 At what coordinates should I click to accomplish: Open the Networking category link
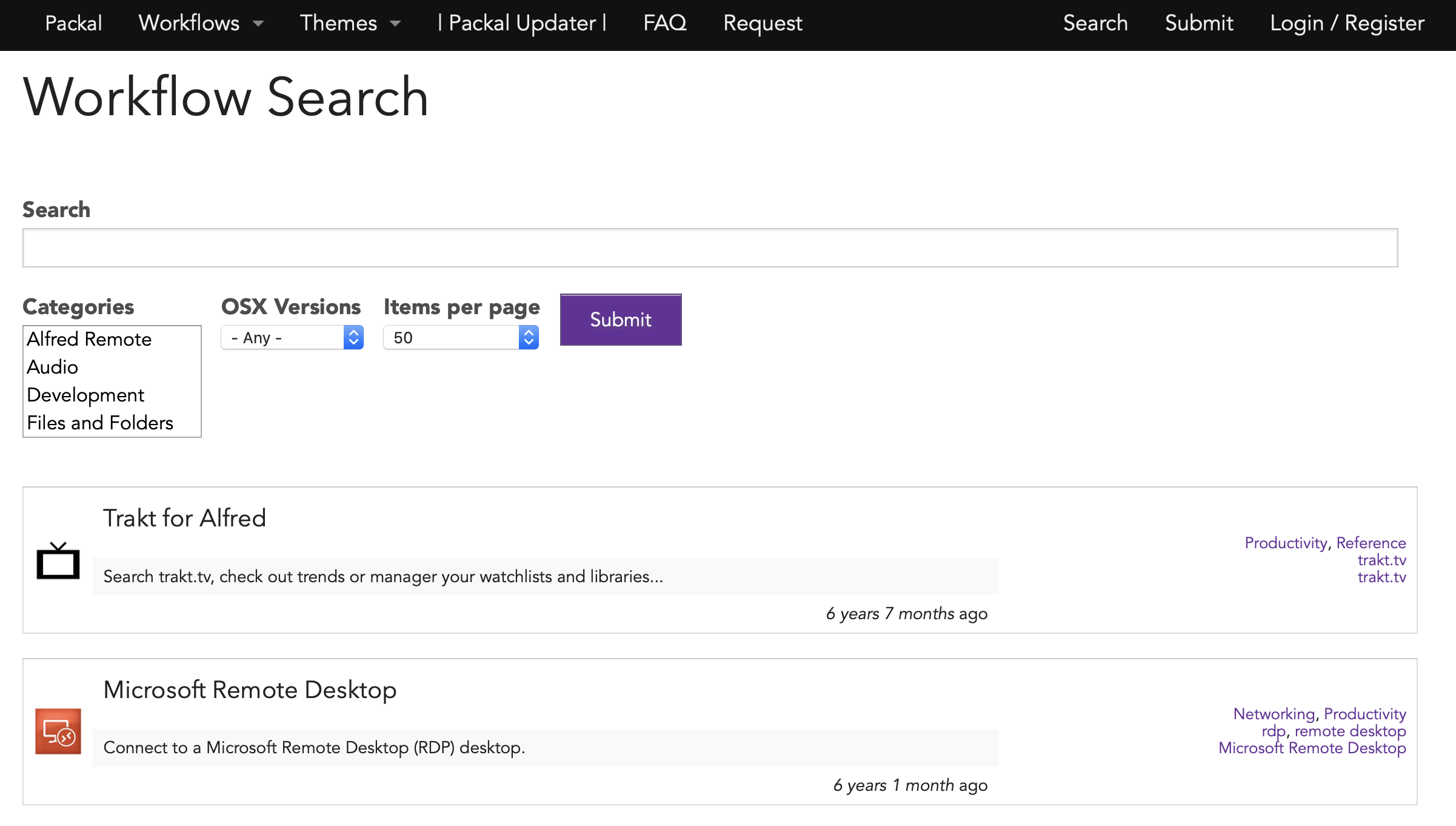[x=1274, y=714]
